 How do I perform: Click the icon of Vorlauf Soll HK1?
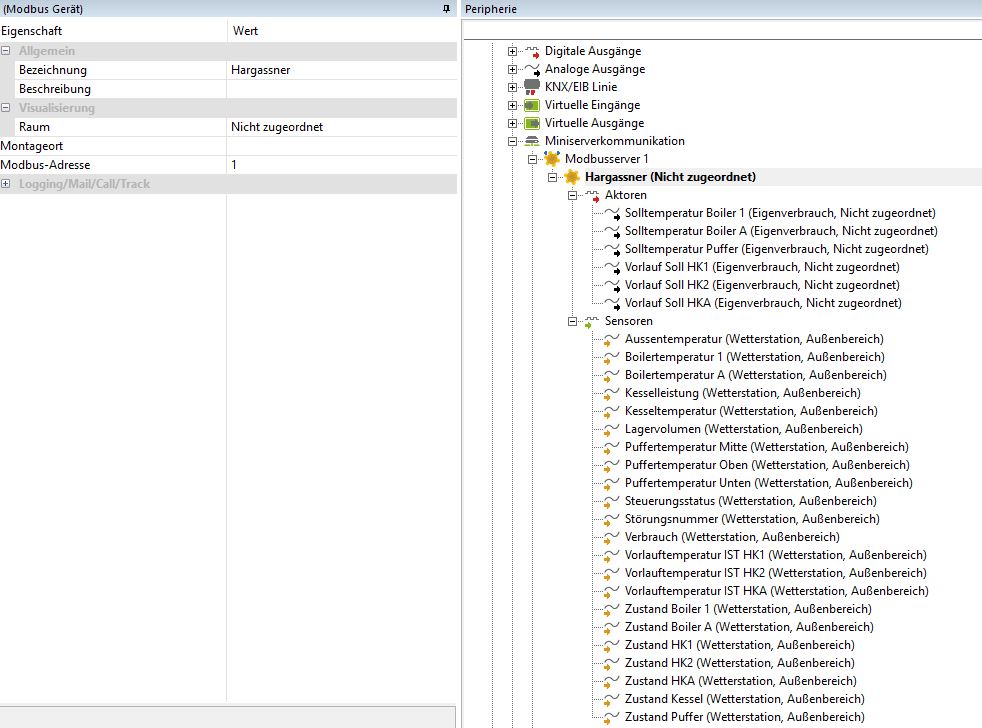612,268
